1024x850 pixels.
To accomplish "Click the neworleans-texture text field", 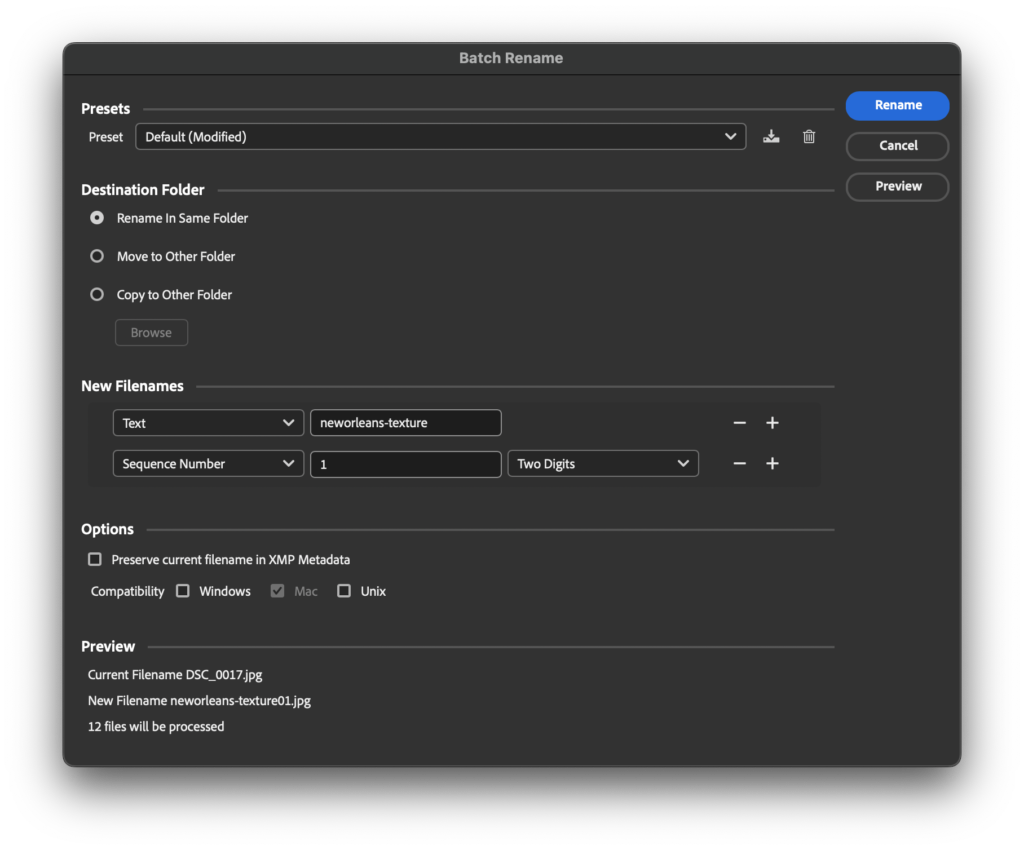I will coord(405,423).
